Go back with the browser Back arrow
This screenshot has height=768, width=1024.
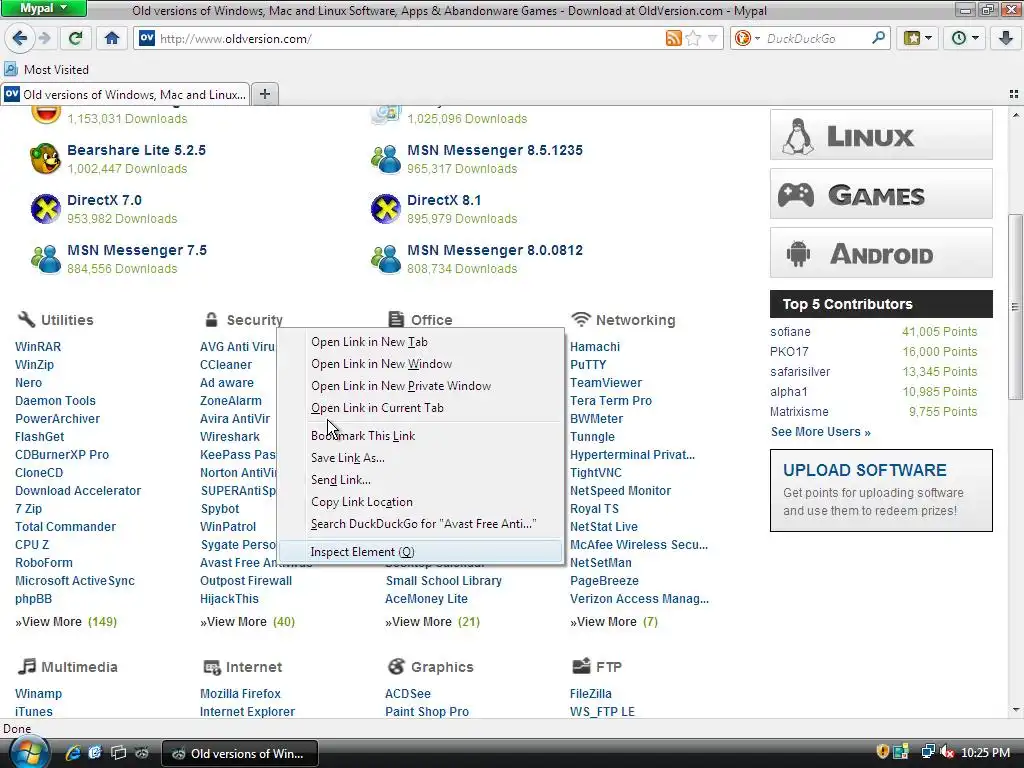(20, 39)
